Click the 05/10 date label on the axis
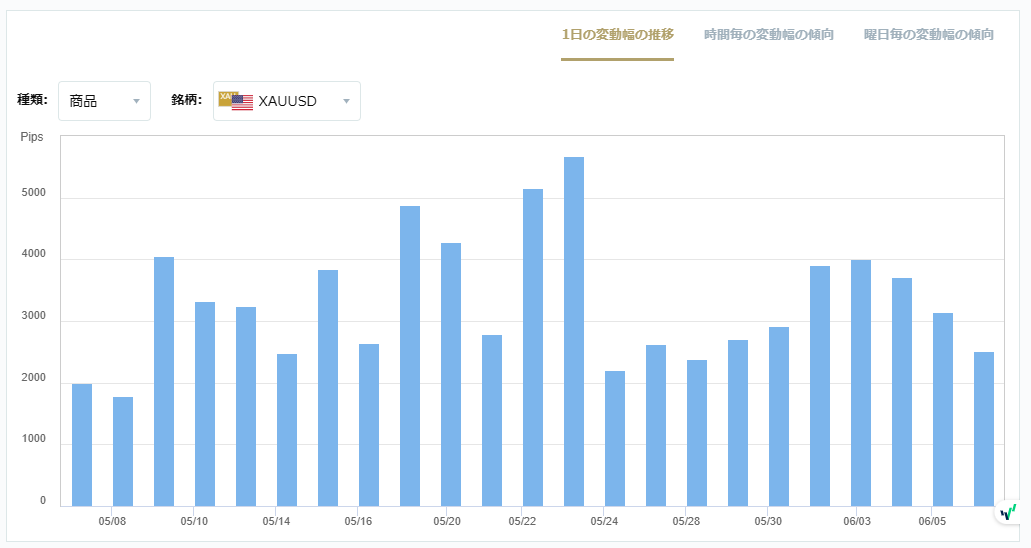The height and width of the screenshot is (548, 1031). 194,521
